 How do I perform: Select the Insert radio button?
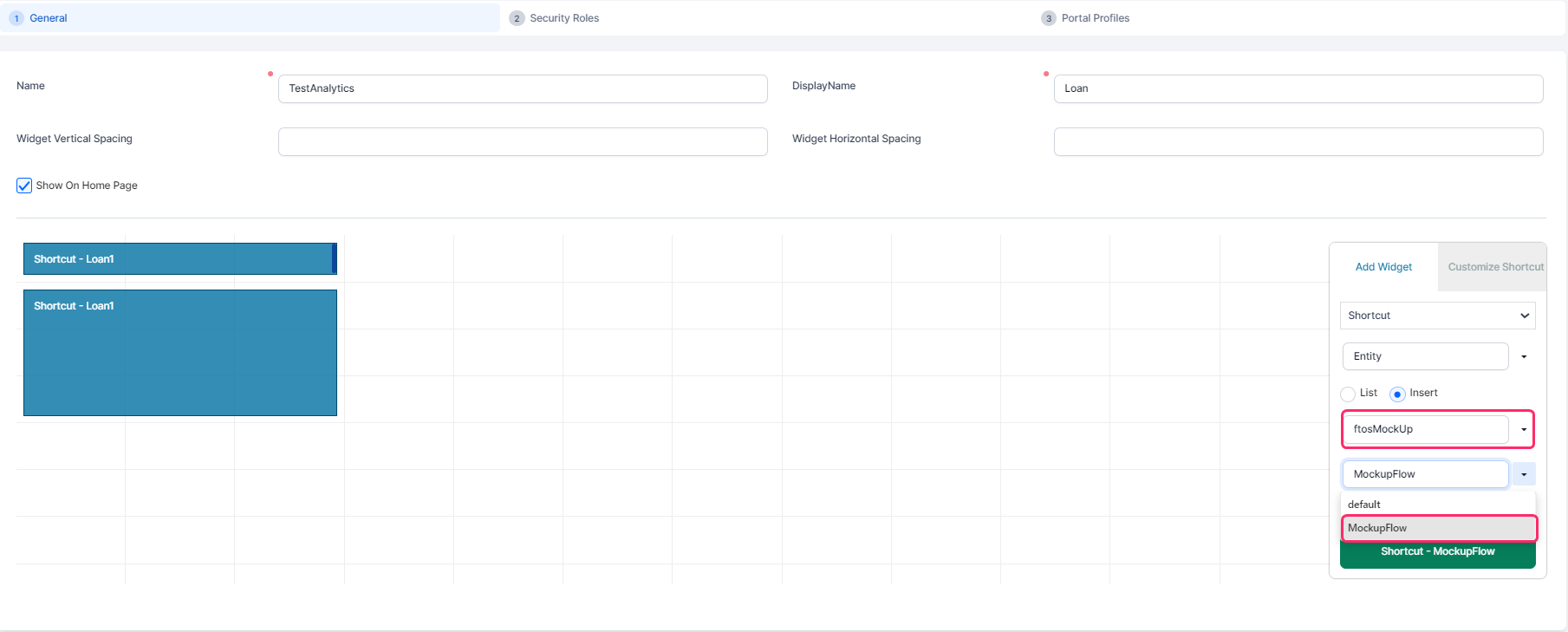[x=1397, y=394]
